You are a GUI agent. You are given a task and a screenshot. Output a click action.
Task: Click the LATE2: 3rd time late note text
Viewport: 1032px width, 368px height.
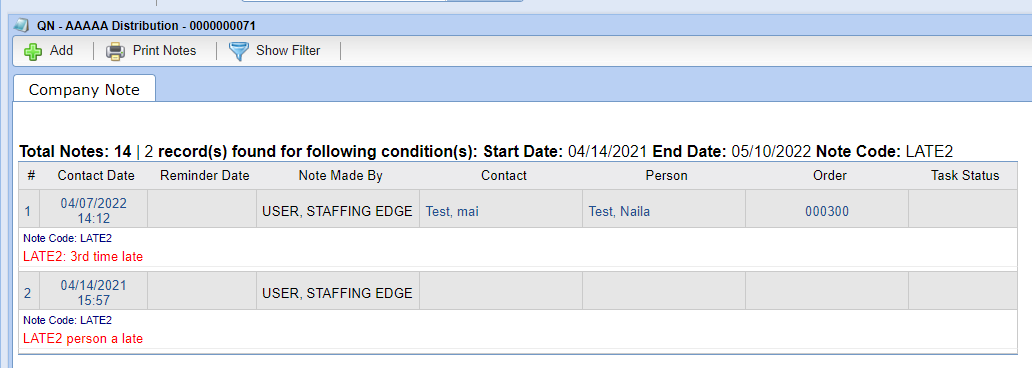click(83, 257)
